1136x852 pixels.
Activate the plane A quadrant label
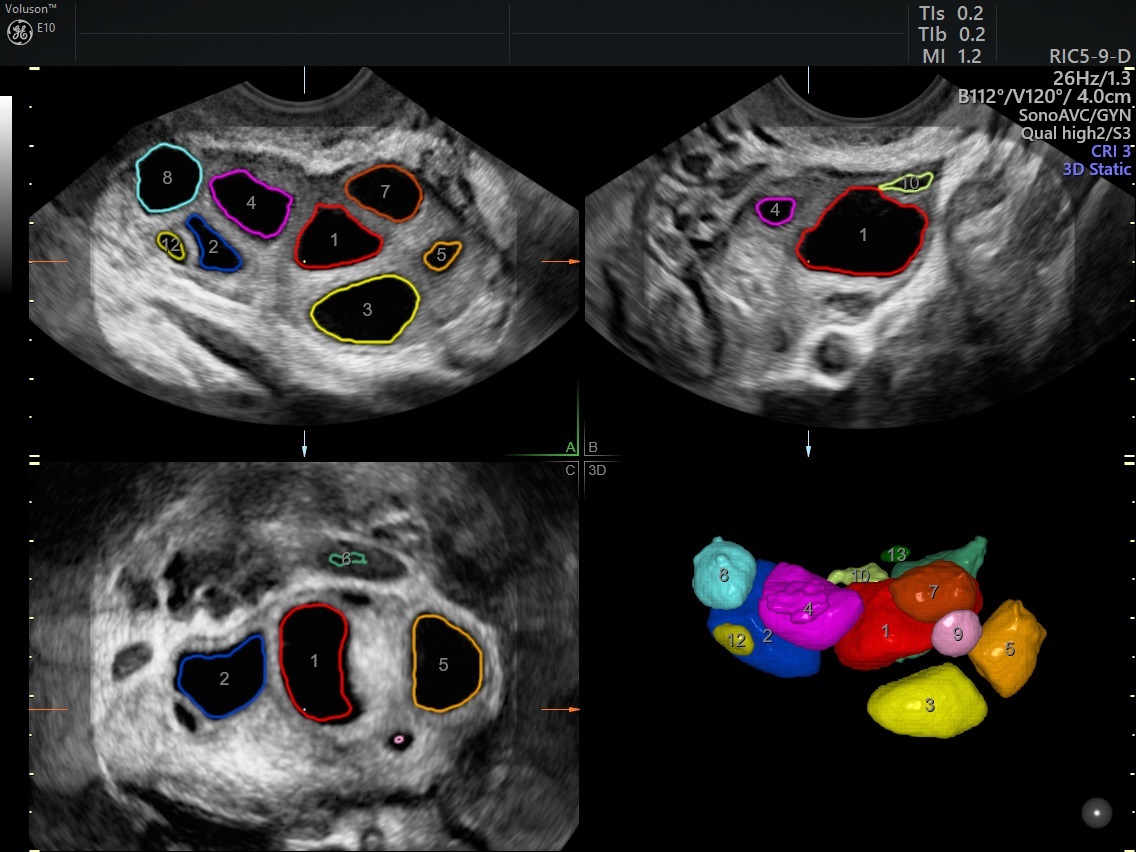point(570,447)
